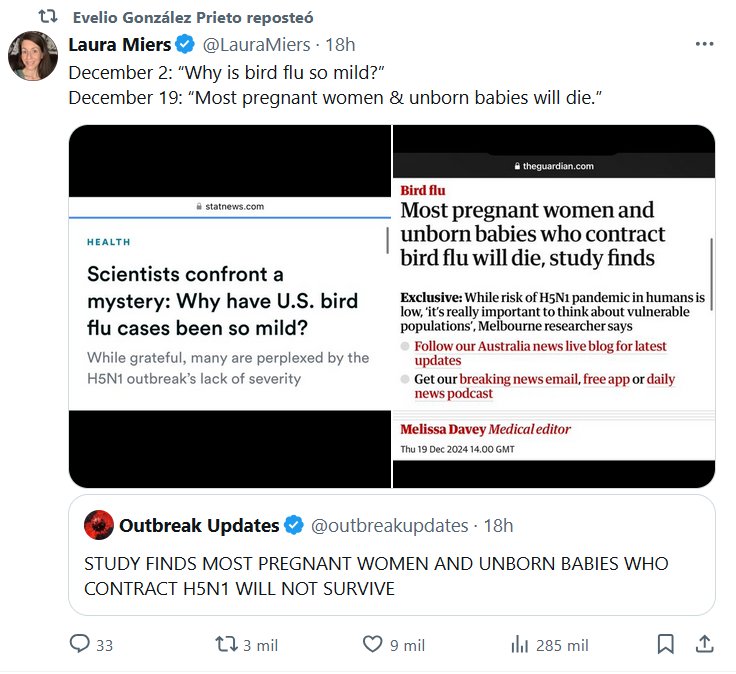Viewport: 736px width, 674px height.
Task: Open the quoted tweet about H5N1 study
Action: click(x=391, y=576)
